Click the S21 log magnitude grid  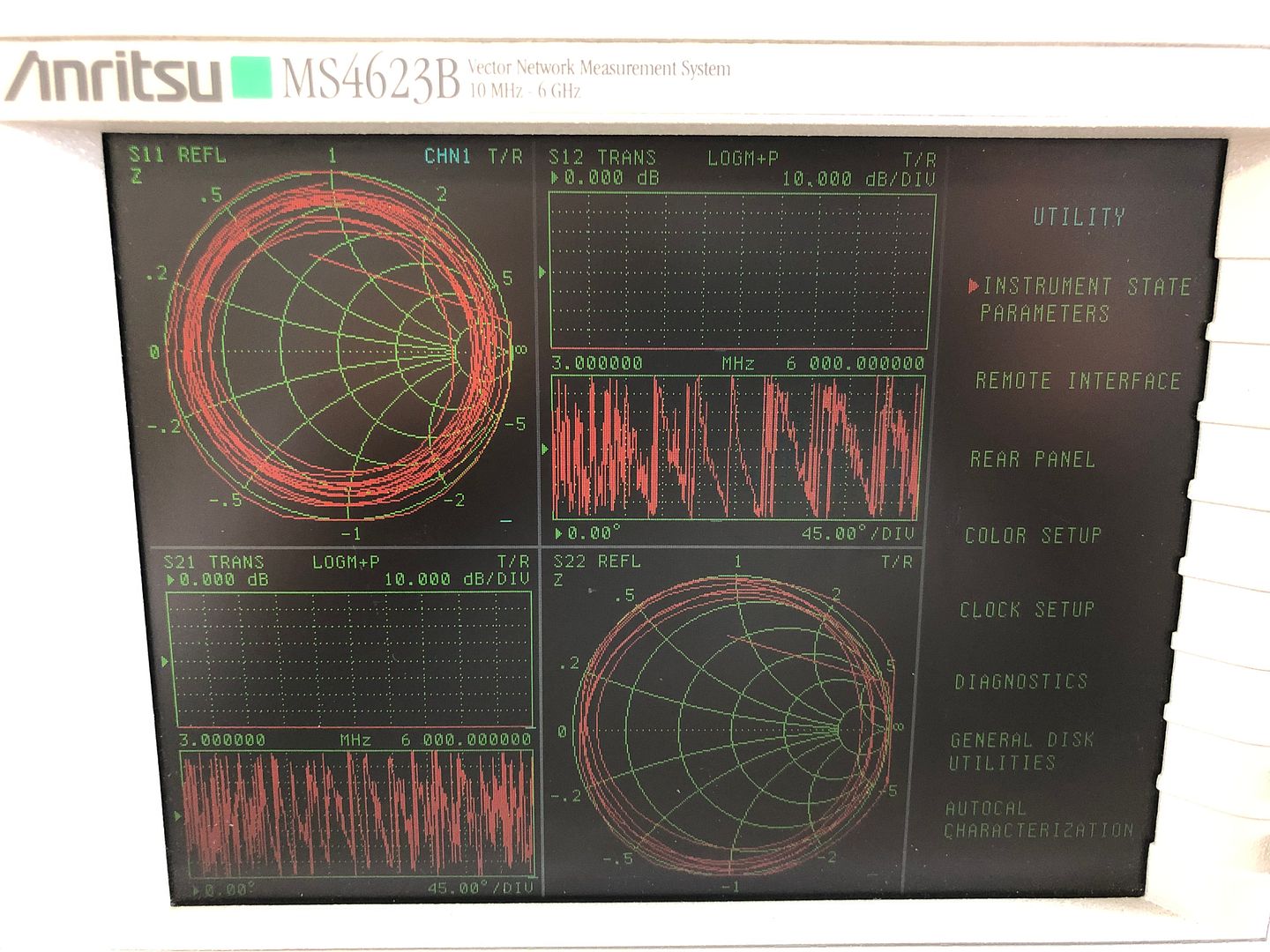pos(349,659)
